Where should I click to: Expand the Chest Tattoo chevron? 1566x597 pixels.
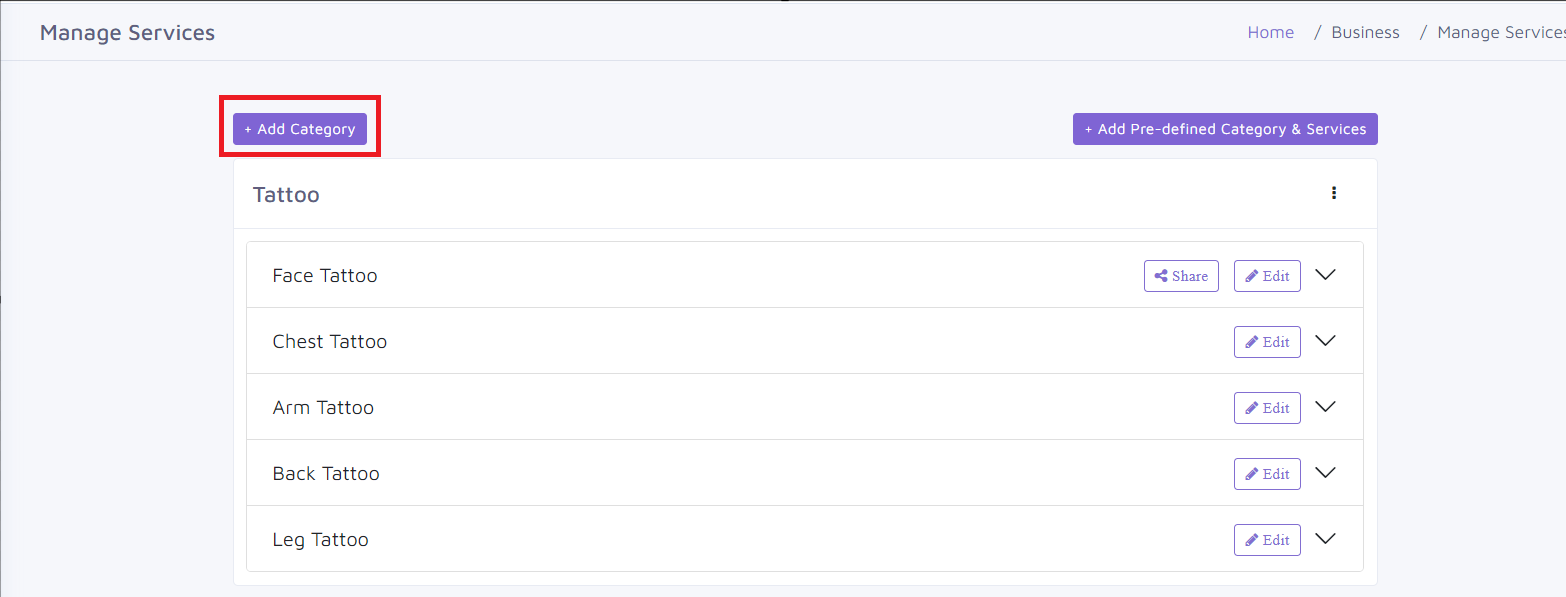point(1325,341)
